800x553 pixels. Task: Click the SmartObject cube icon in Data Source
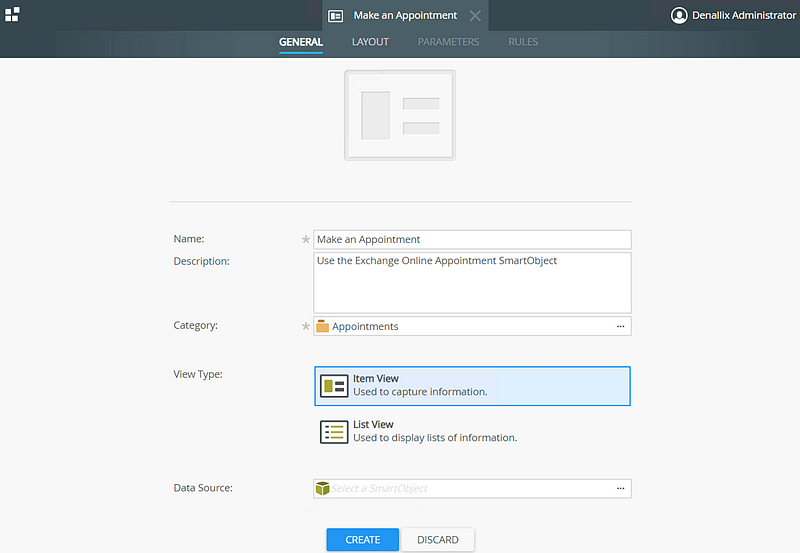click(x=323, y=488)
